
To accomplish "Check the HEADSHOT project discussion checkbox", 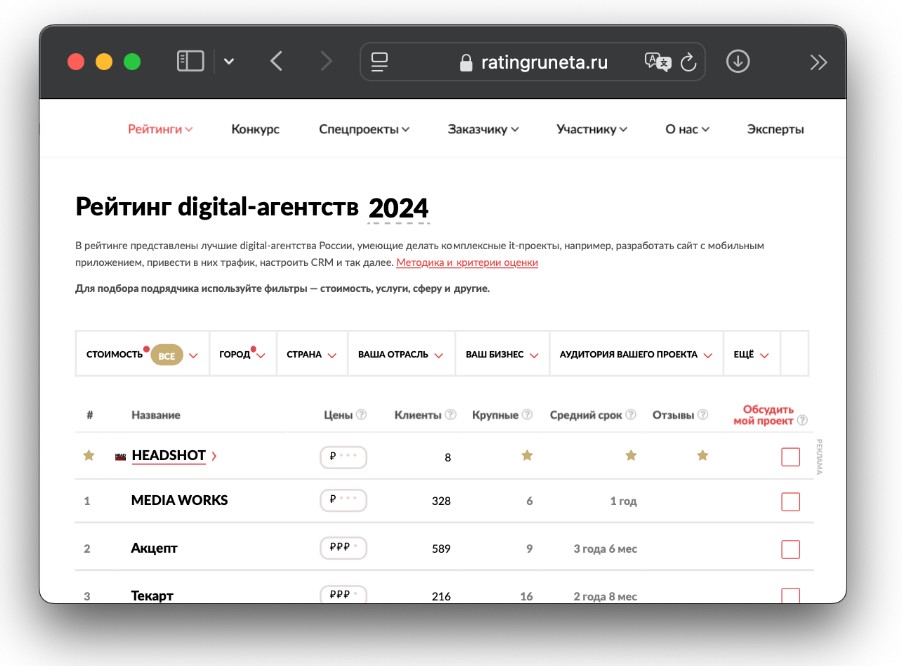I will [790, 457].
